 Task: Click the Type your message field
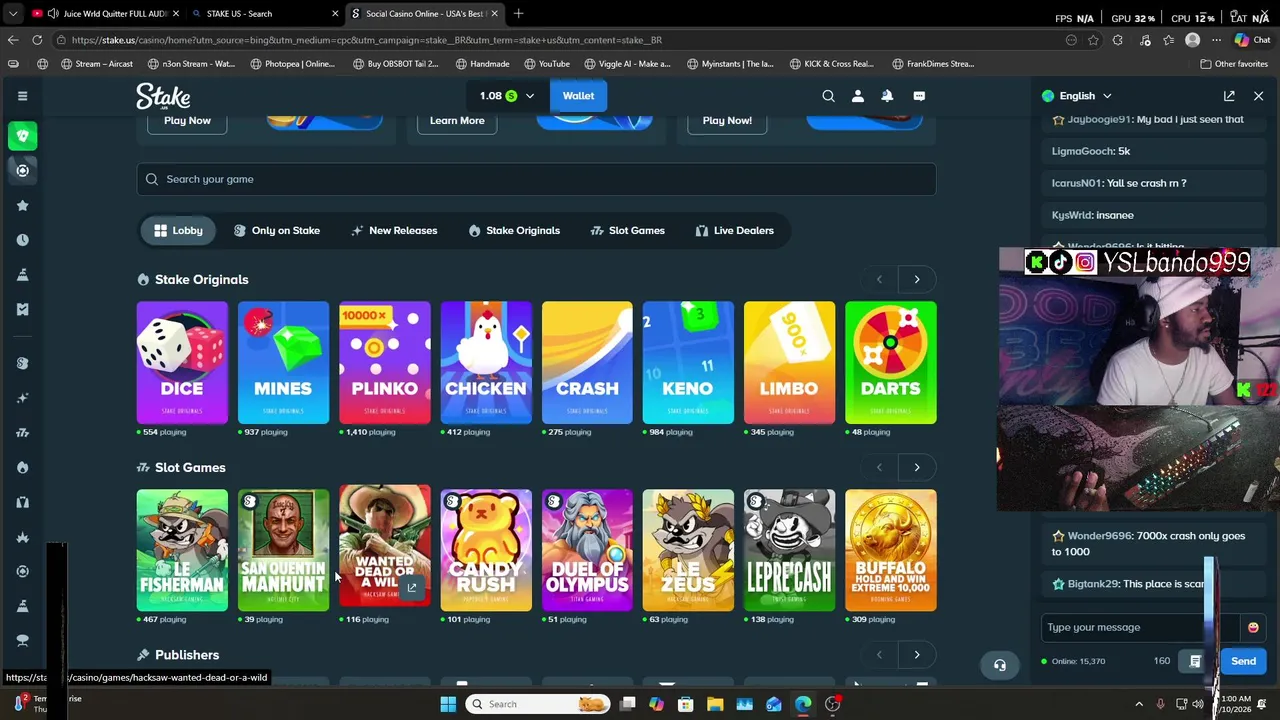click(x=1140, y=627)
